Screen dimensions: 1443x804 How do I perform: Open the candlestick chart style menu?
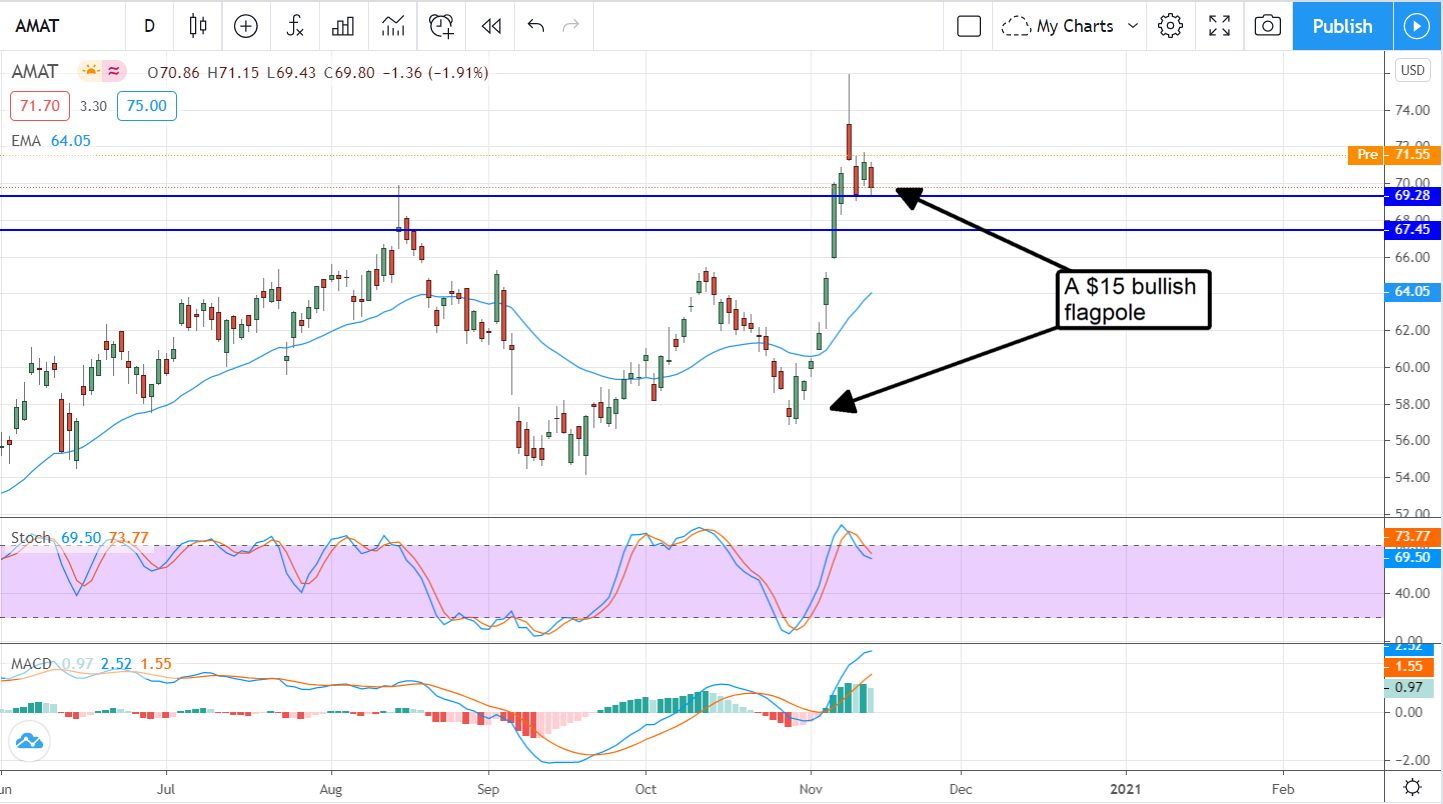[198, 26]
